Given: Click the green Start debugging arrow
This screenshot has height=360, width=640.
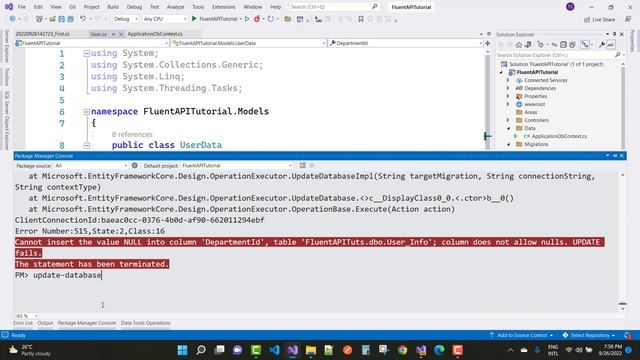Looking at the screenshot, I should pyautogui.click(x=194, y=19).
